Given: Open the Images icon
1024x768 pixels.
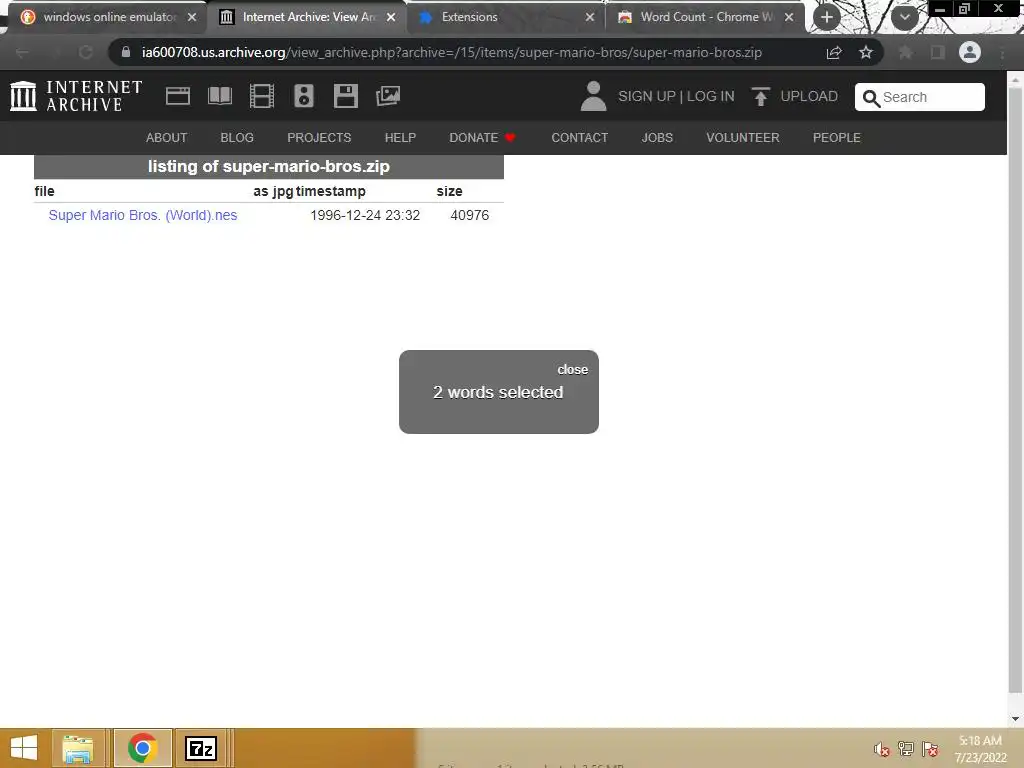Looking at the screenshot, I should click(x=388, y=96).
